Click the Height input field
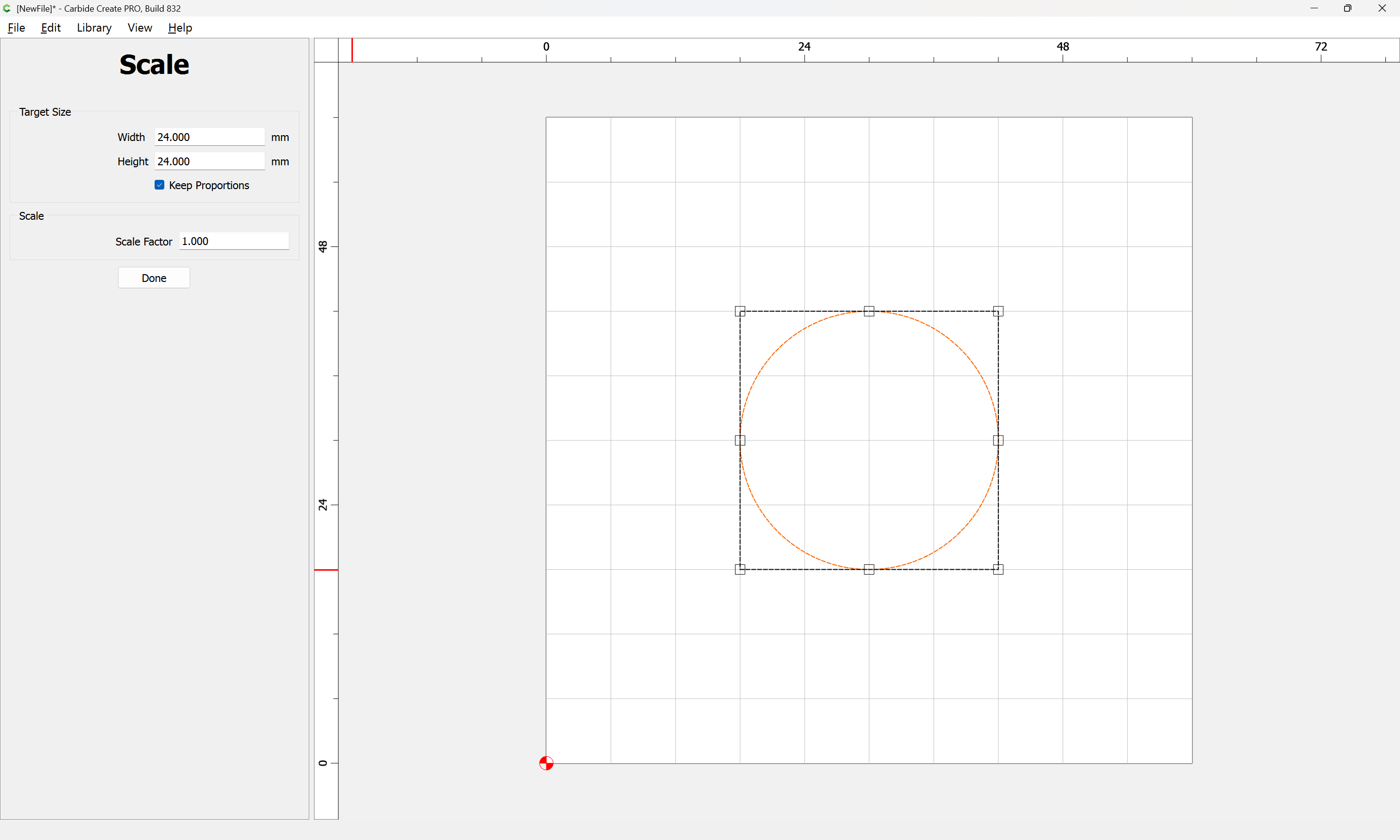 tap(210, 161)
